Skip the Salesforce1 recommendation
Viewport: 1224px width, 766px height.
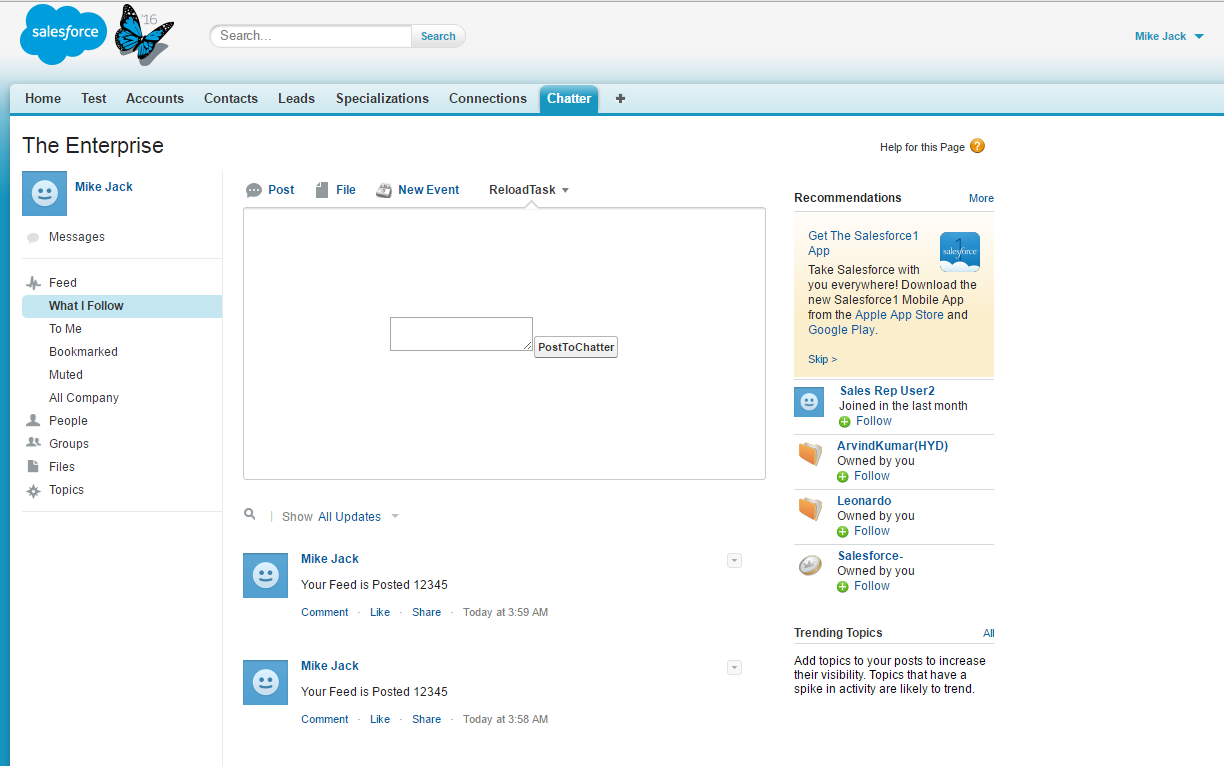click(x=822, y=359)
